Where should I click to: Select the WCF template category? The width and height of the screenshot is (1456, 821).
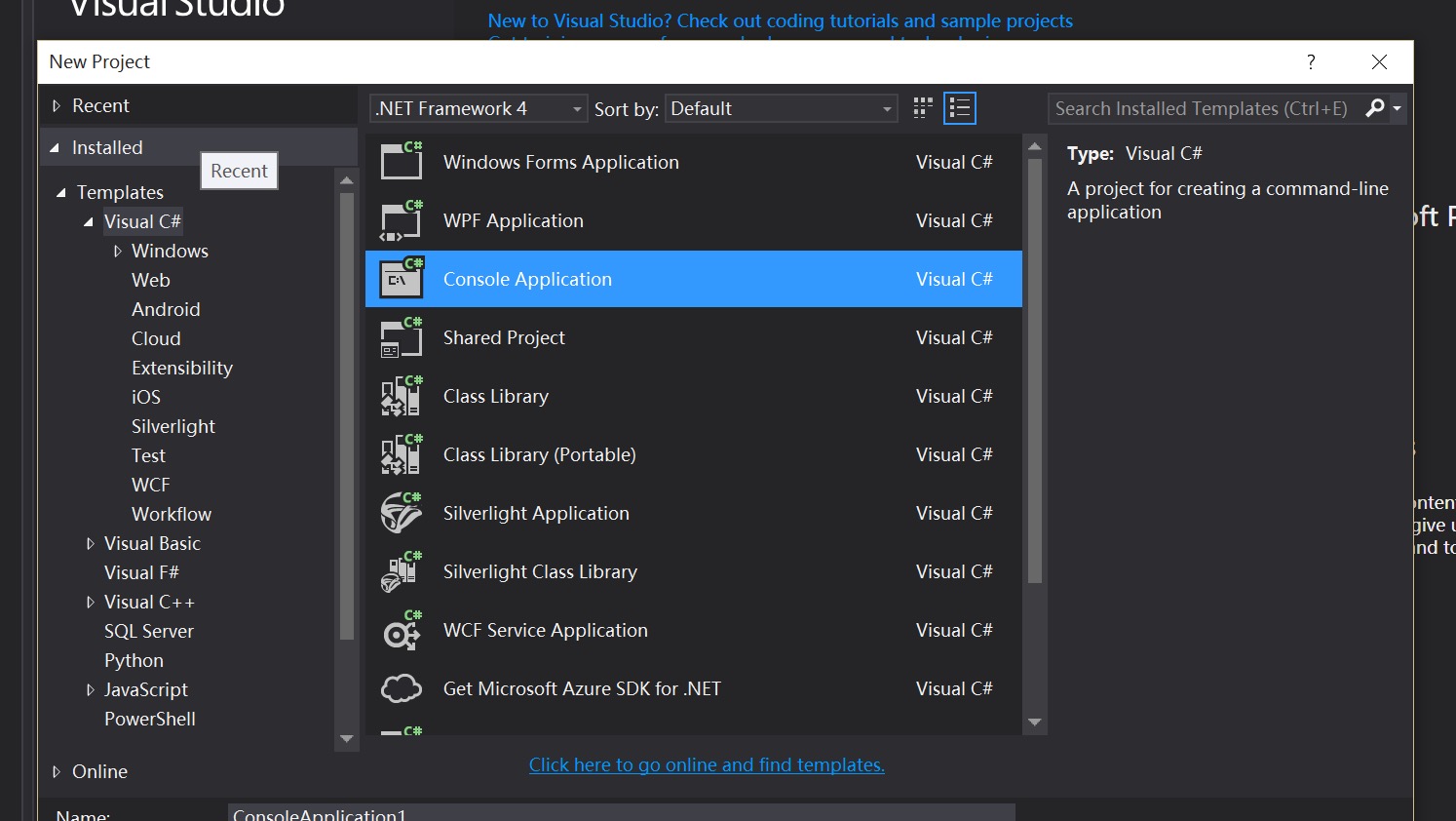click(x=151, y=485)
